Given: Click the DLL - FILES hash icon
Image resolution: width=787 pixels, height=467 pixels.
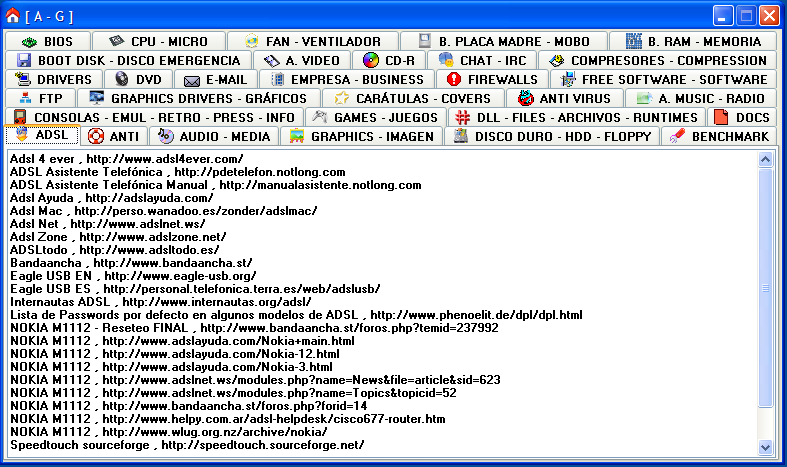Looking at the screenshot, I should (462, 118).
